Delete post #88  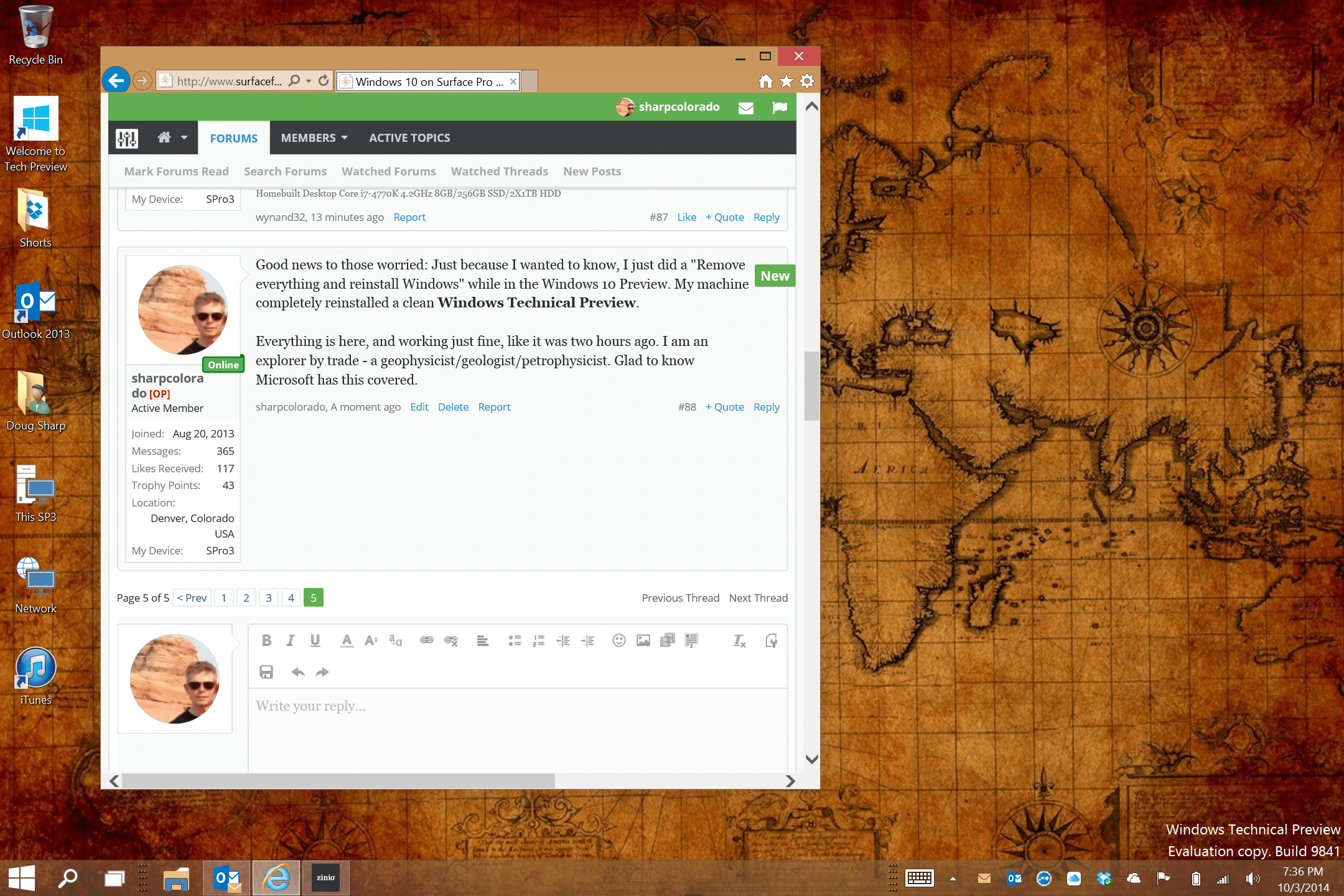[x=453, y=407]
